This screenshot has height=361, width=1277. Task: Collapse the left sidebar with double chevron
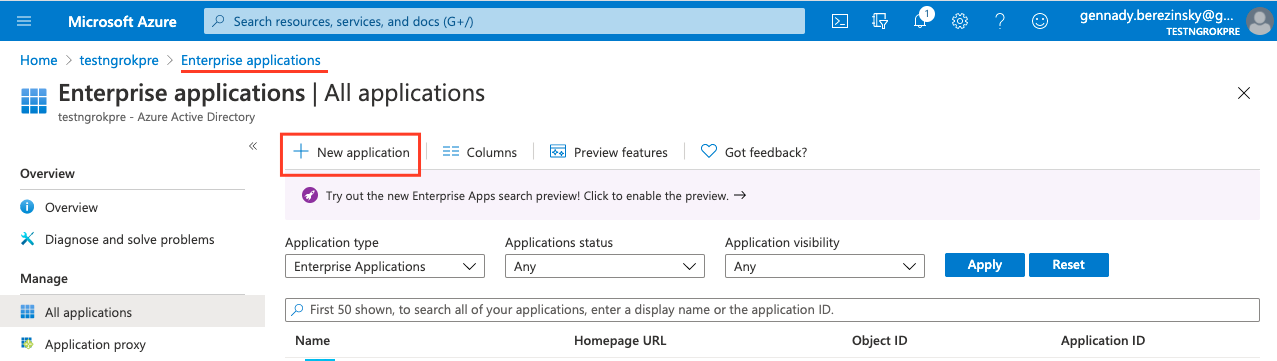(253, 146)
